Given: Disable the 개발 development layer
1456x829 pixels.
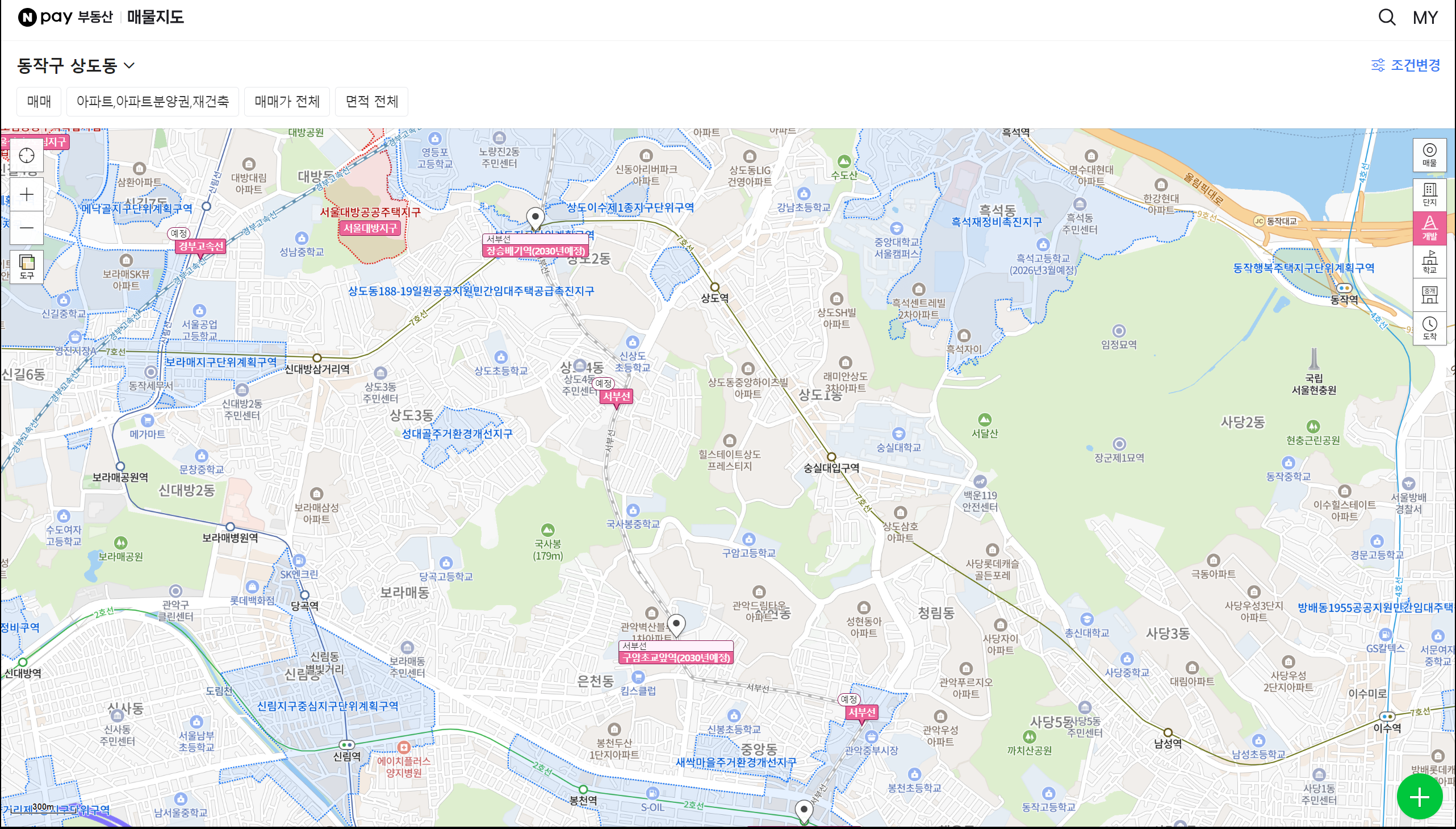Looking at the screenshot, I should pos(1429,228).
